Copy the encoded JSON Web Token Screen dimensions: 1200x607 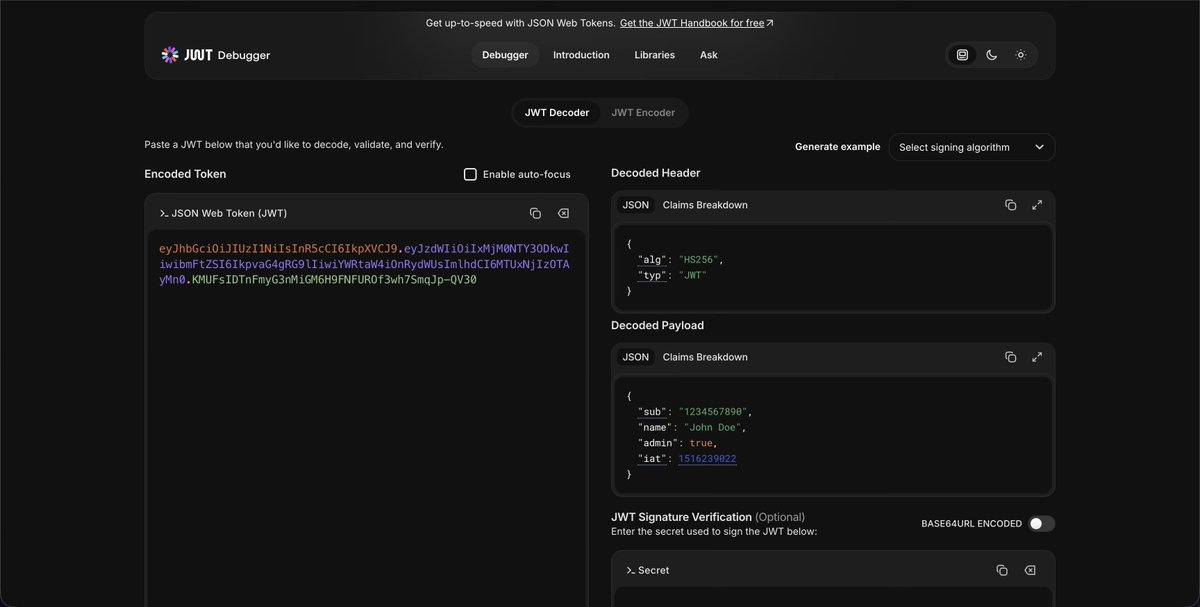(535, 213)
